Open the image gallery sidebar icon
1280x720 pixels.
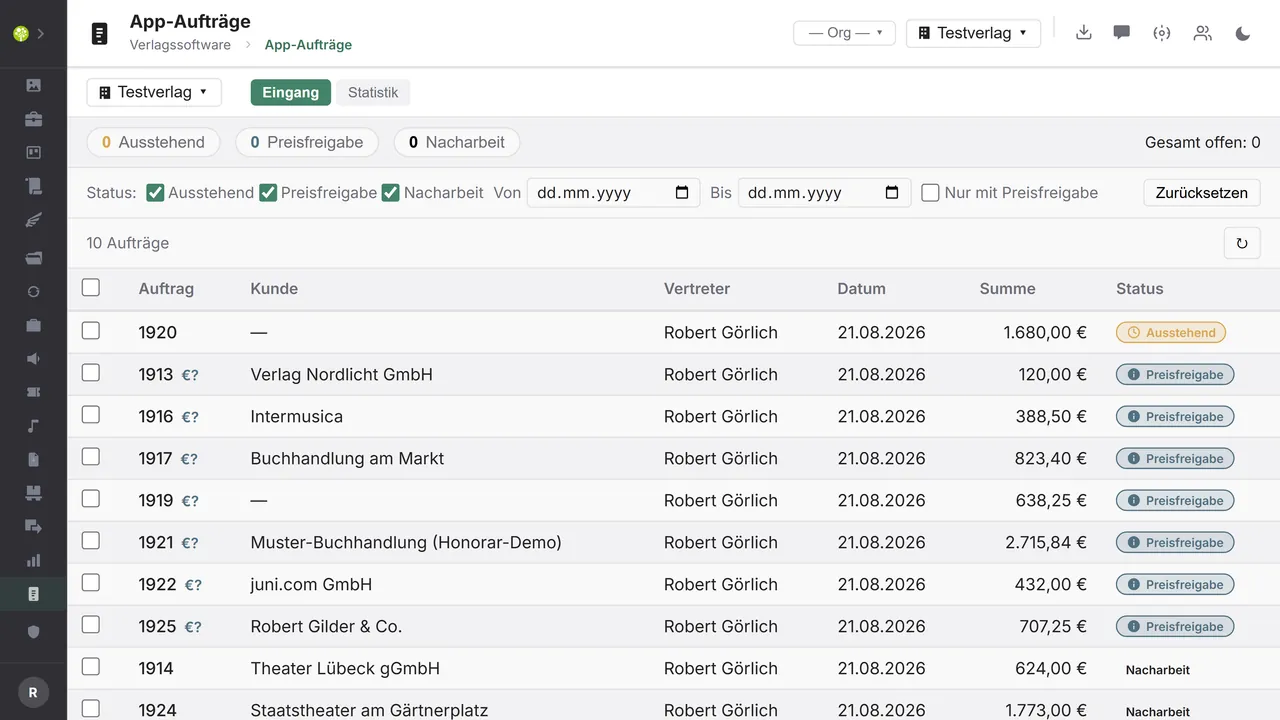click(x=33, y=85)
